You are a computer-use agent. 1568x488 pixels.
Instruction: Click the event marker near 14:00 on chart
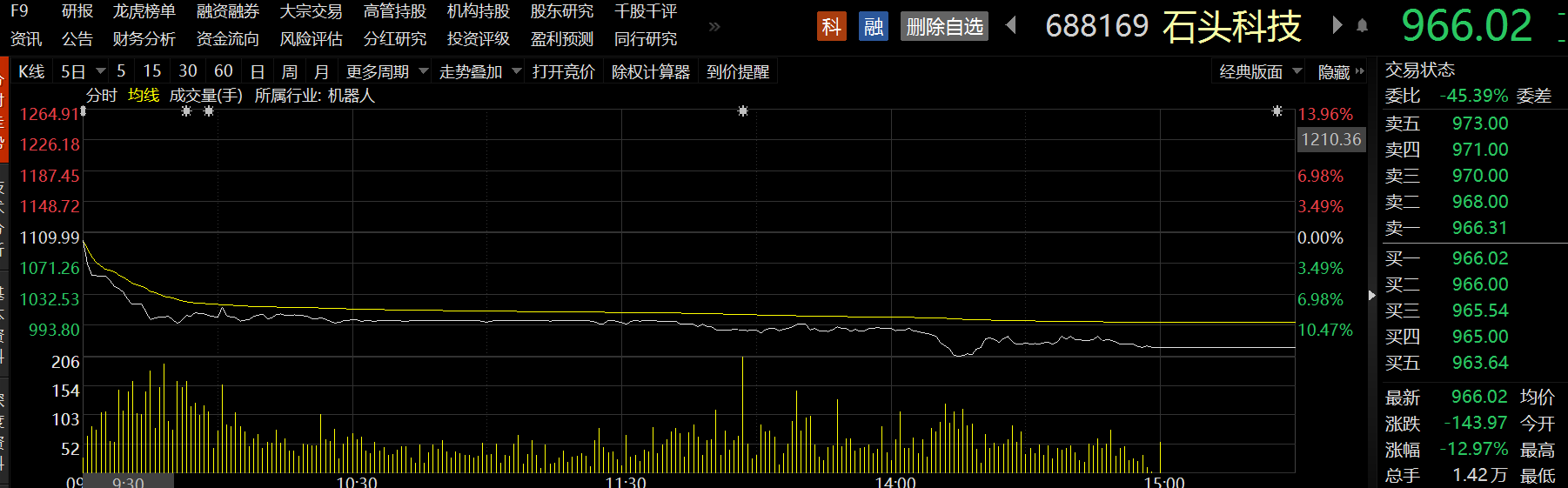742,111
